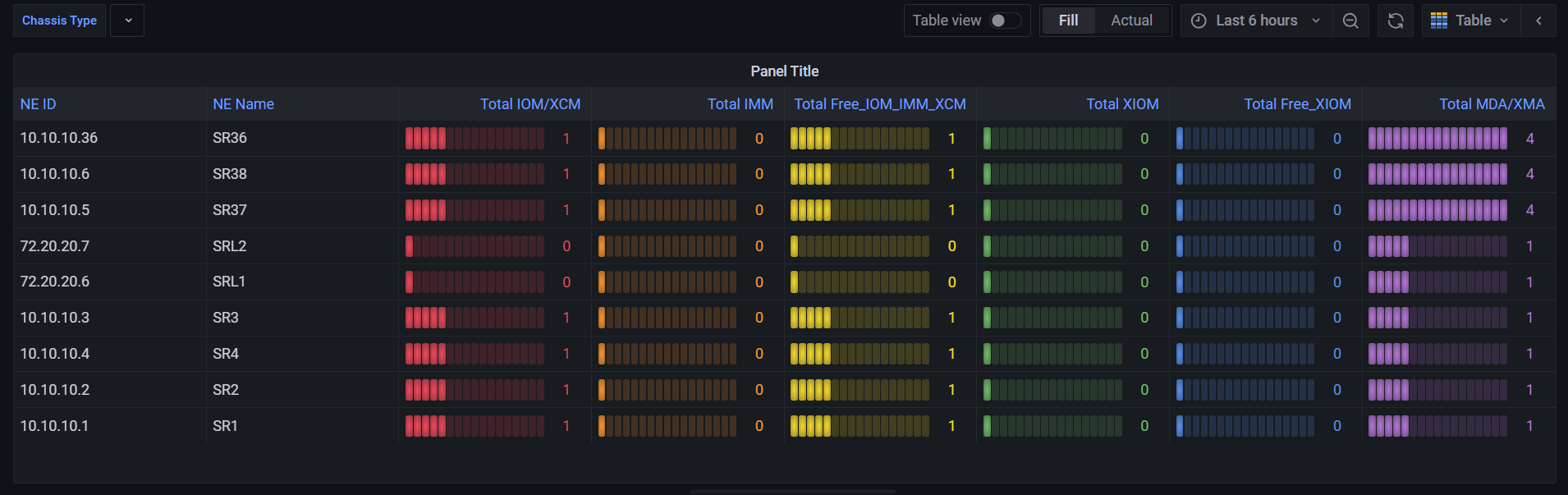Viewport: 1568px width, 495px height.
Task: Click the orange IMM gauge for SR3
Action: (667, 318)
